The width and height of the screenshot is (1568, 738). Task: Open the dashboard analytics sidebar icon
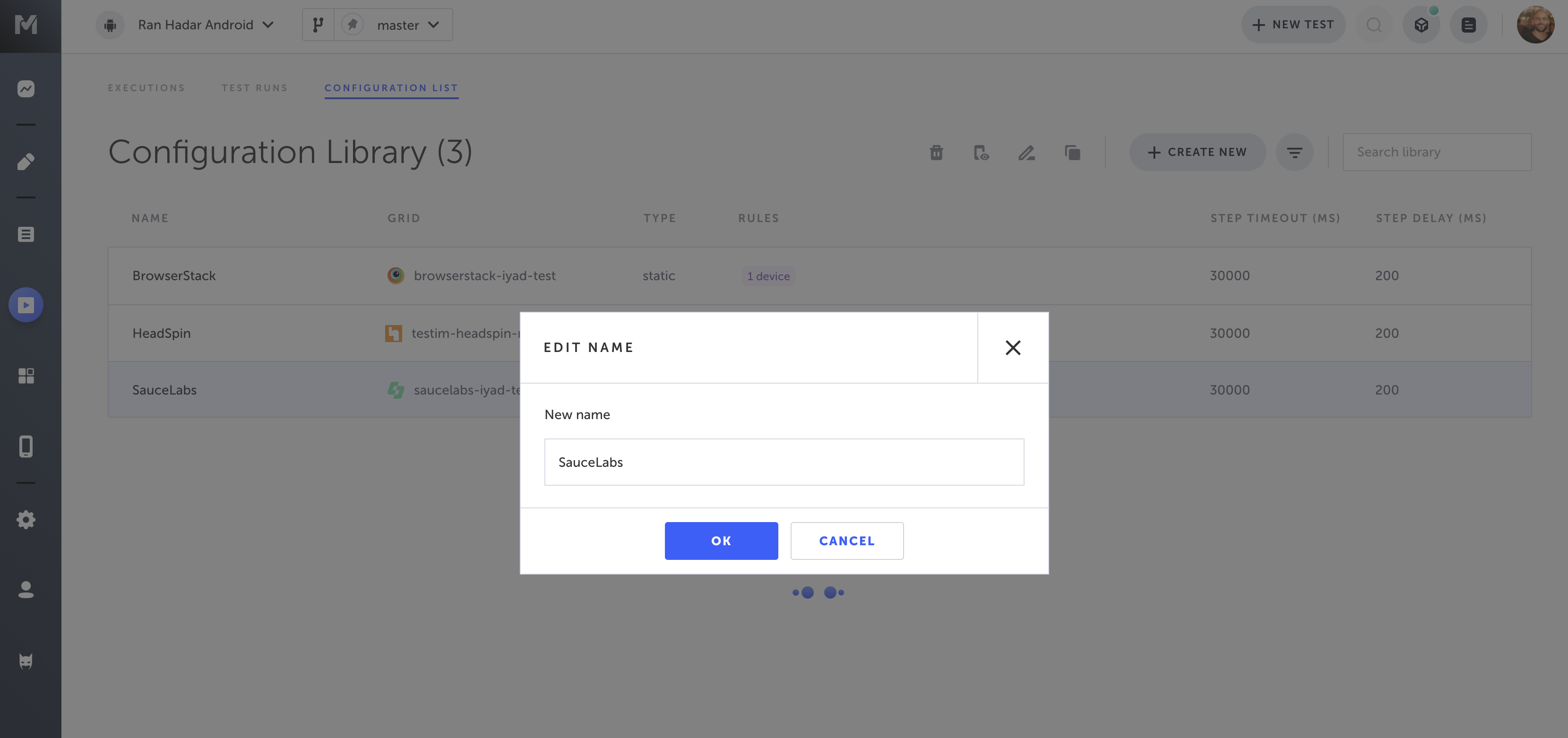pyautogui.click(x=26, y=89)
